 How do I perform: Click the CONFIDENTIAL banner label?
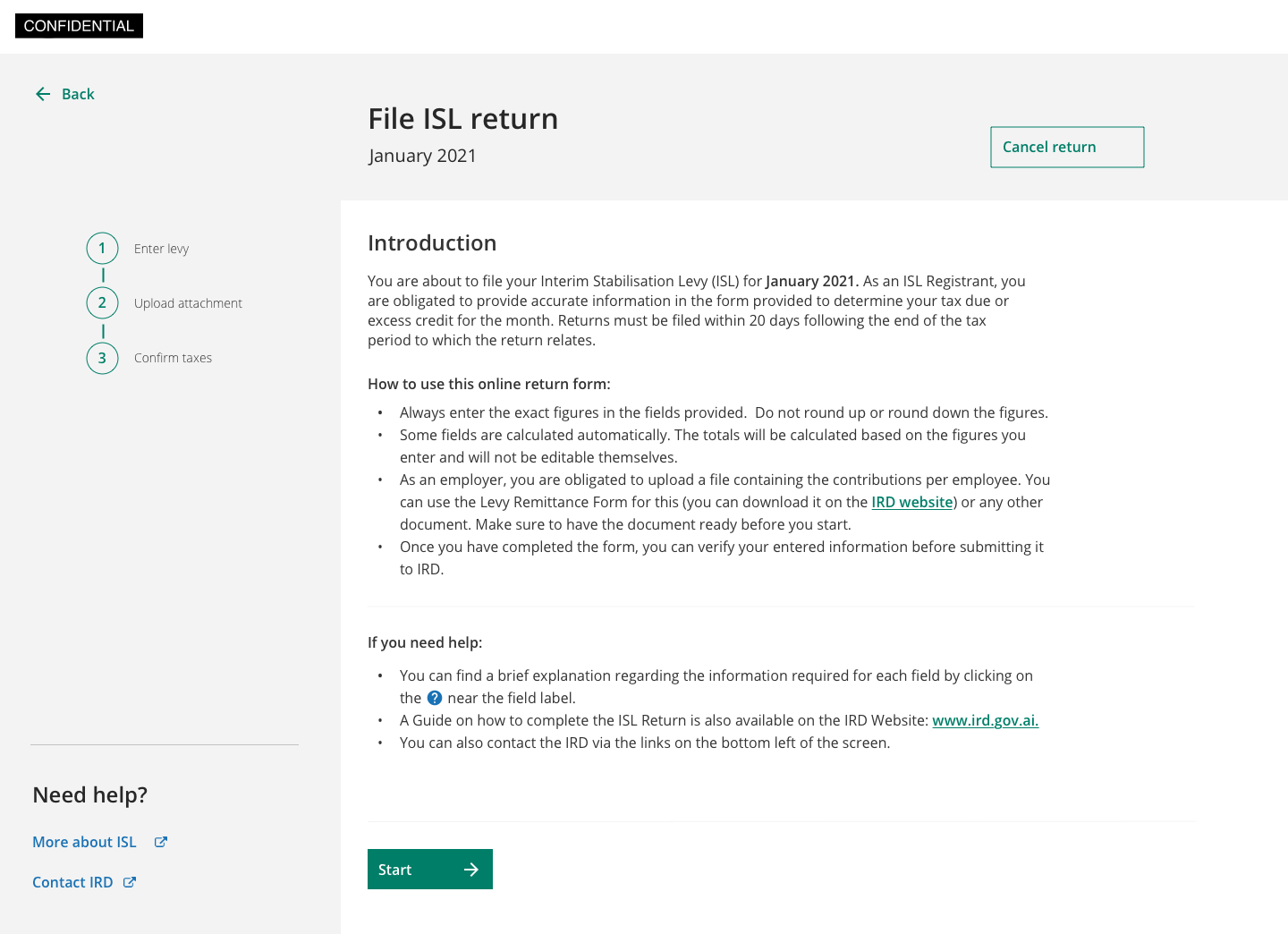79,26
